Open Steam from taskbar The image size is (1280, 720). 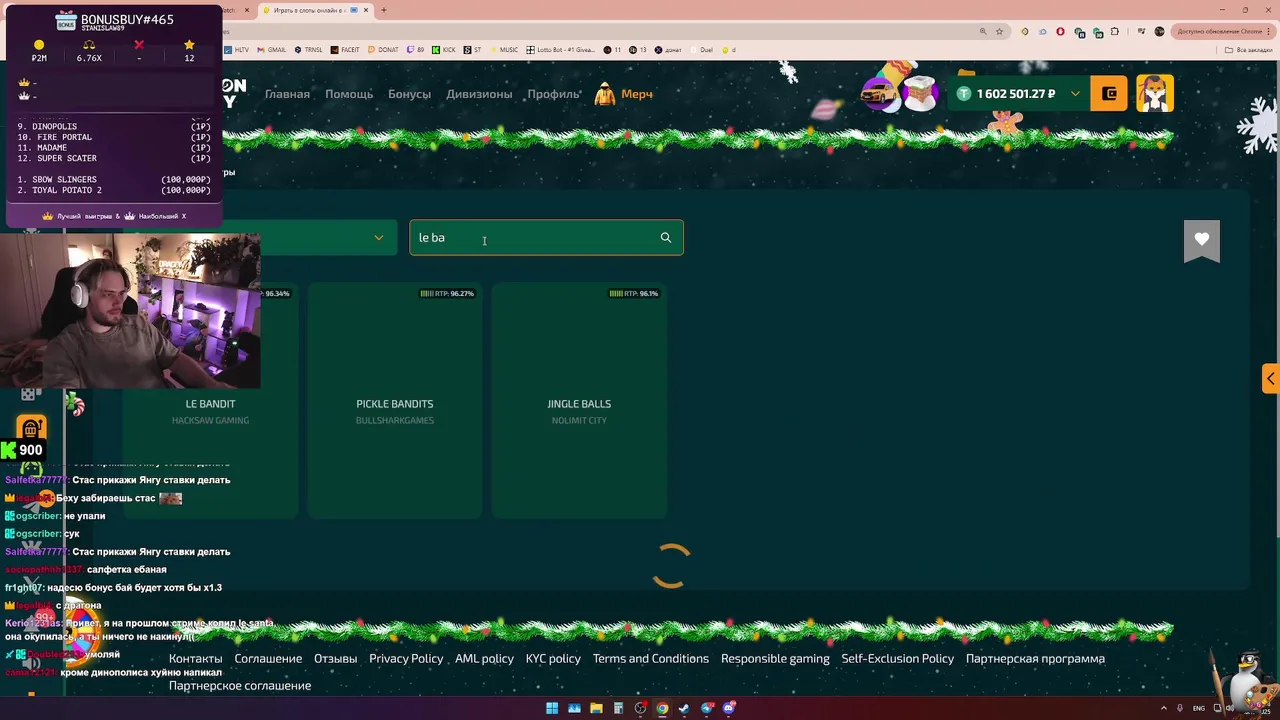[684, 708]
